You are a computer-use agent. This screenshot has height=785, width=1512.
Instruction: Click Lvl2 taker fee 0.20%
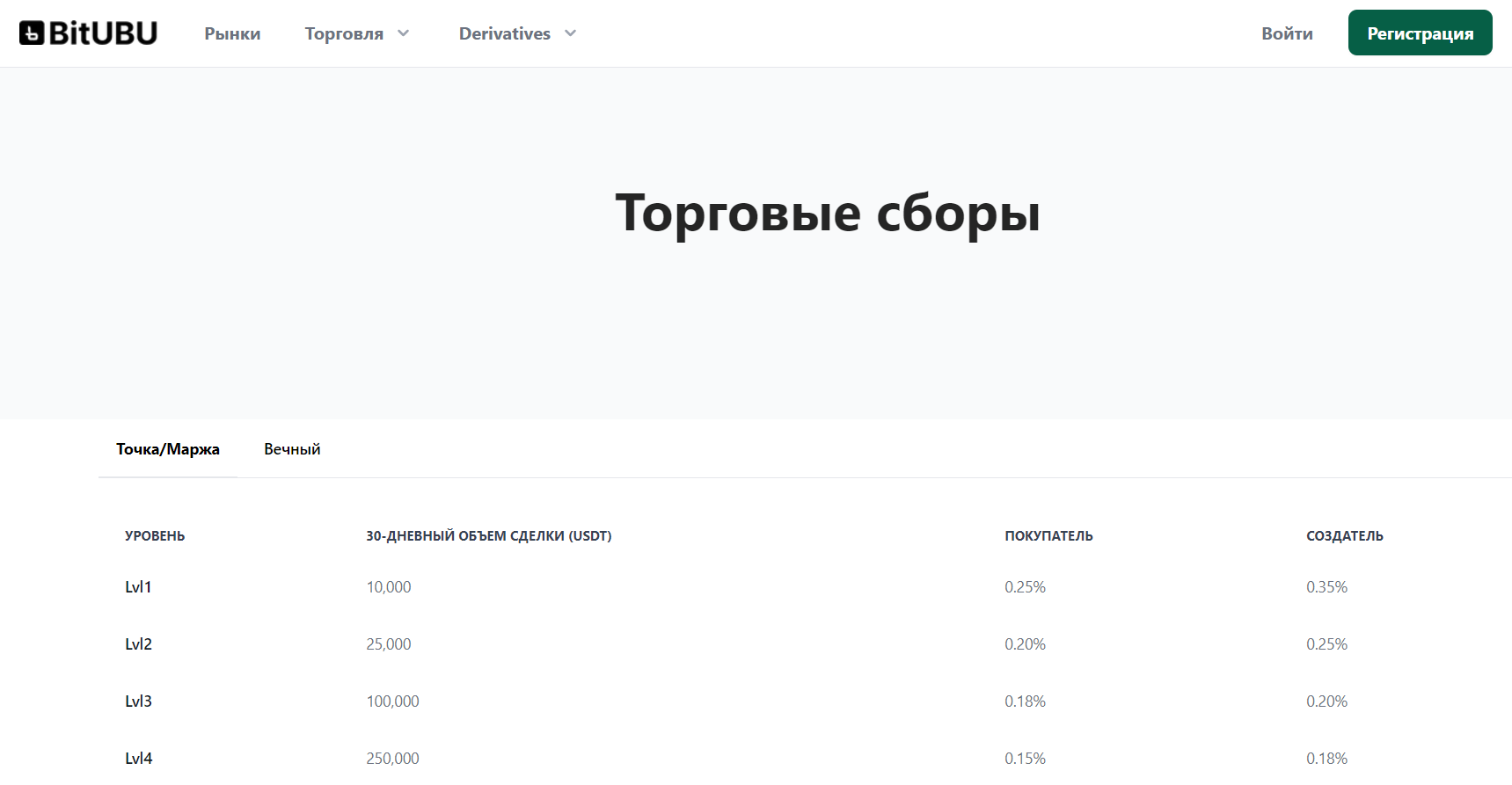coord(1025,644)
